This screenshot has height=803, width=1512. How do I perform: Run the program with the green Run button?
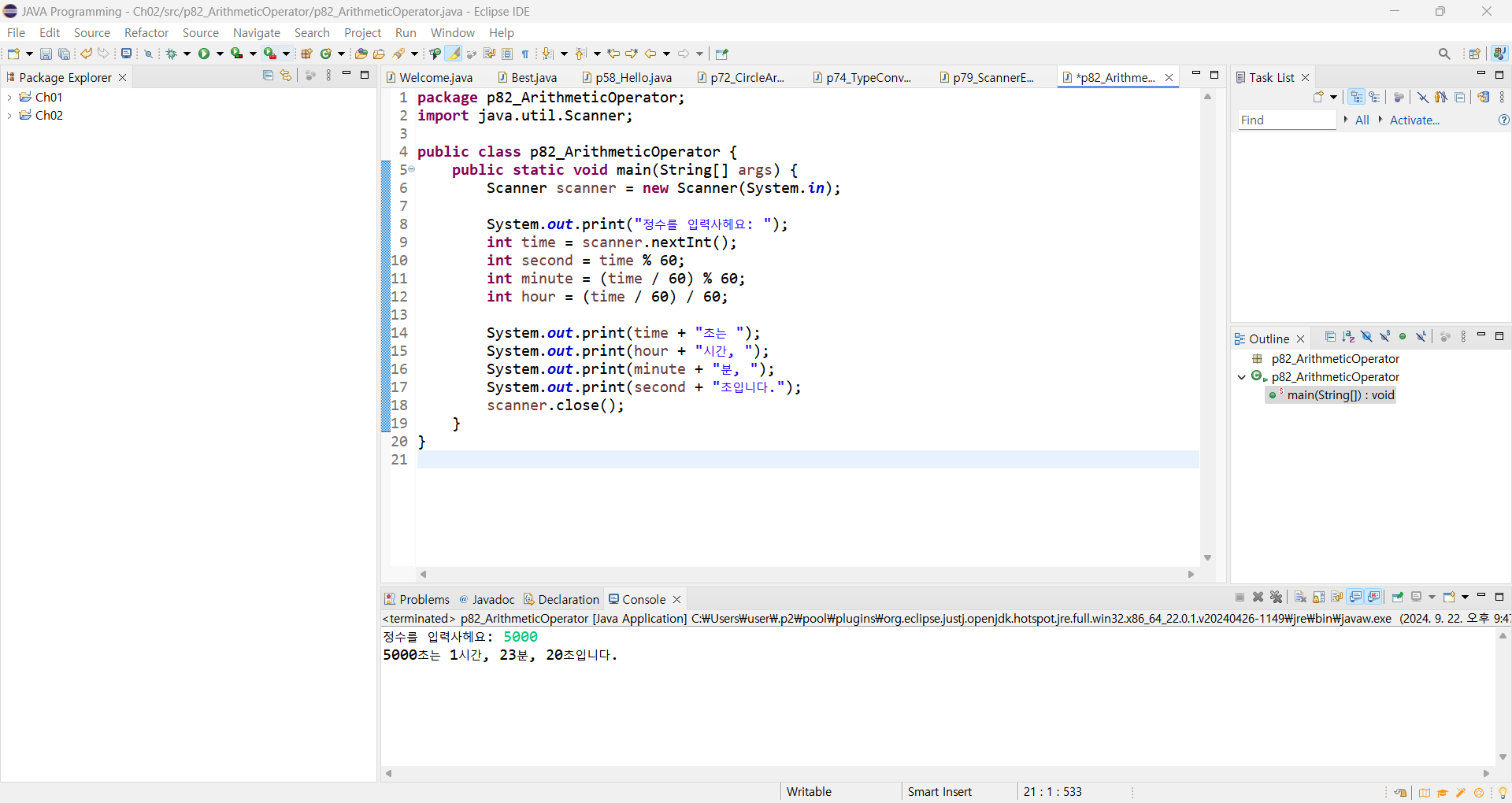[x=204, y=54]
